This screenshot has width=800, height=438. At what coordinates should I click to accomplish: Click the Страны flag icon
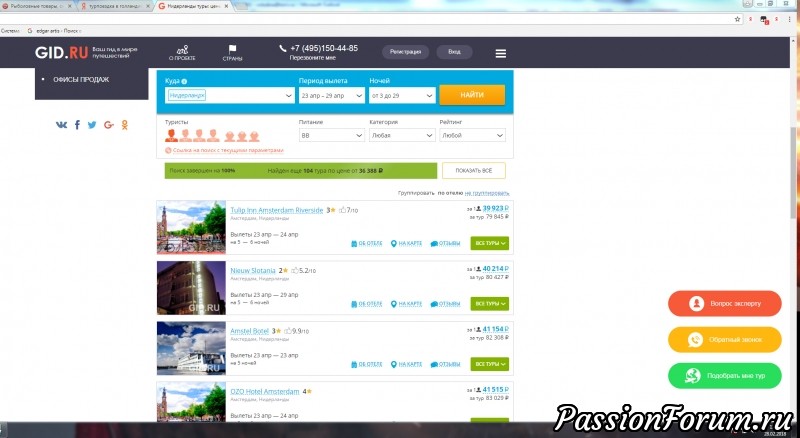(x=232, y=49)
